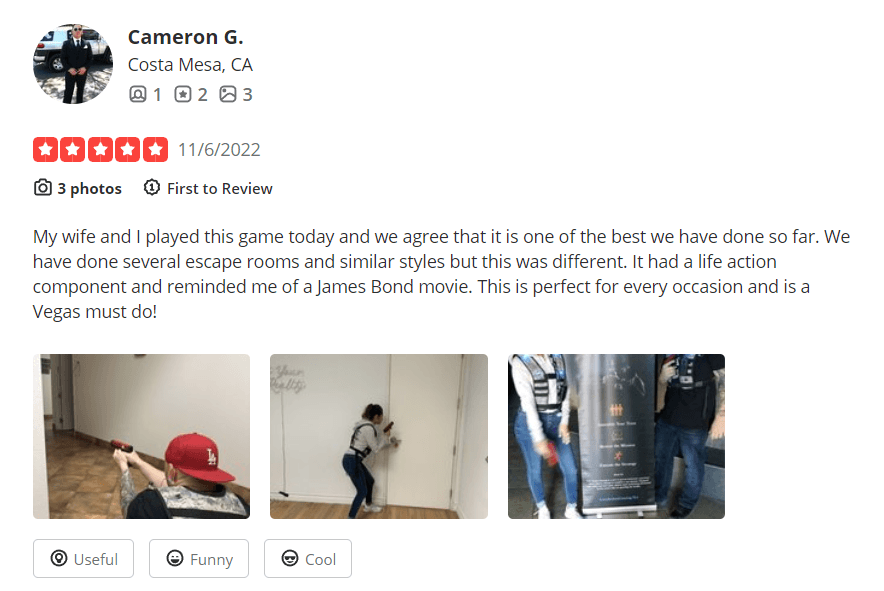Click the Cameron G. reviewer name
This screenshot has width=884, height=591.
pyautogui.click(x=185, y=37)
